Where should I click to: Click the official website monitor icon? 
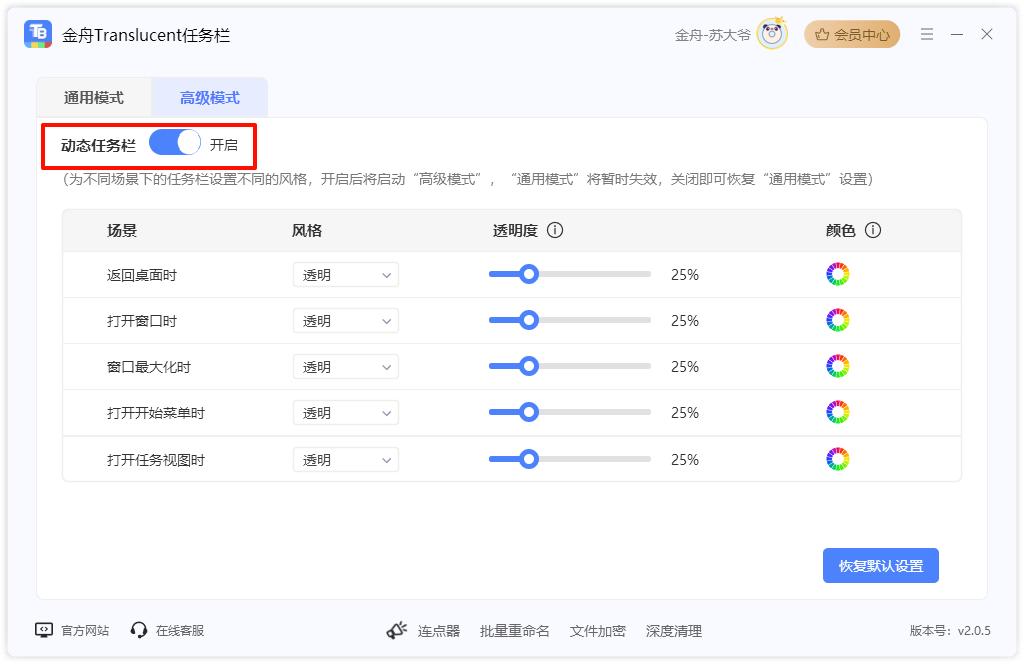point(44,630)
